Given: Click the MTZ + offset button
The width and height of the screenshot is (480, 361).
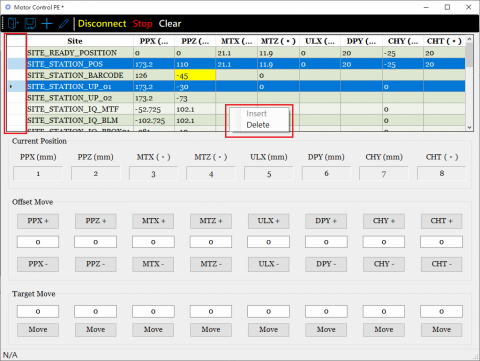Looking at the screenshot, I should click(211, 221).
